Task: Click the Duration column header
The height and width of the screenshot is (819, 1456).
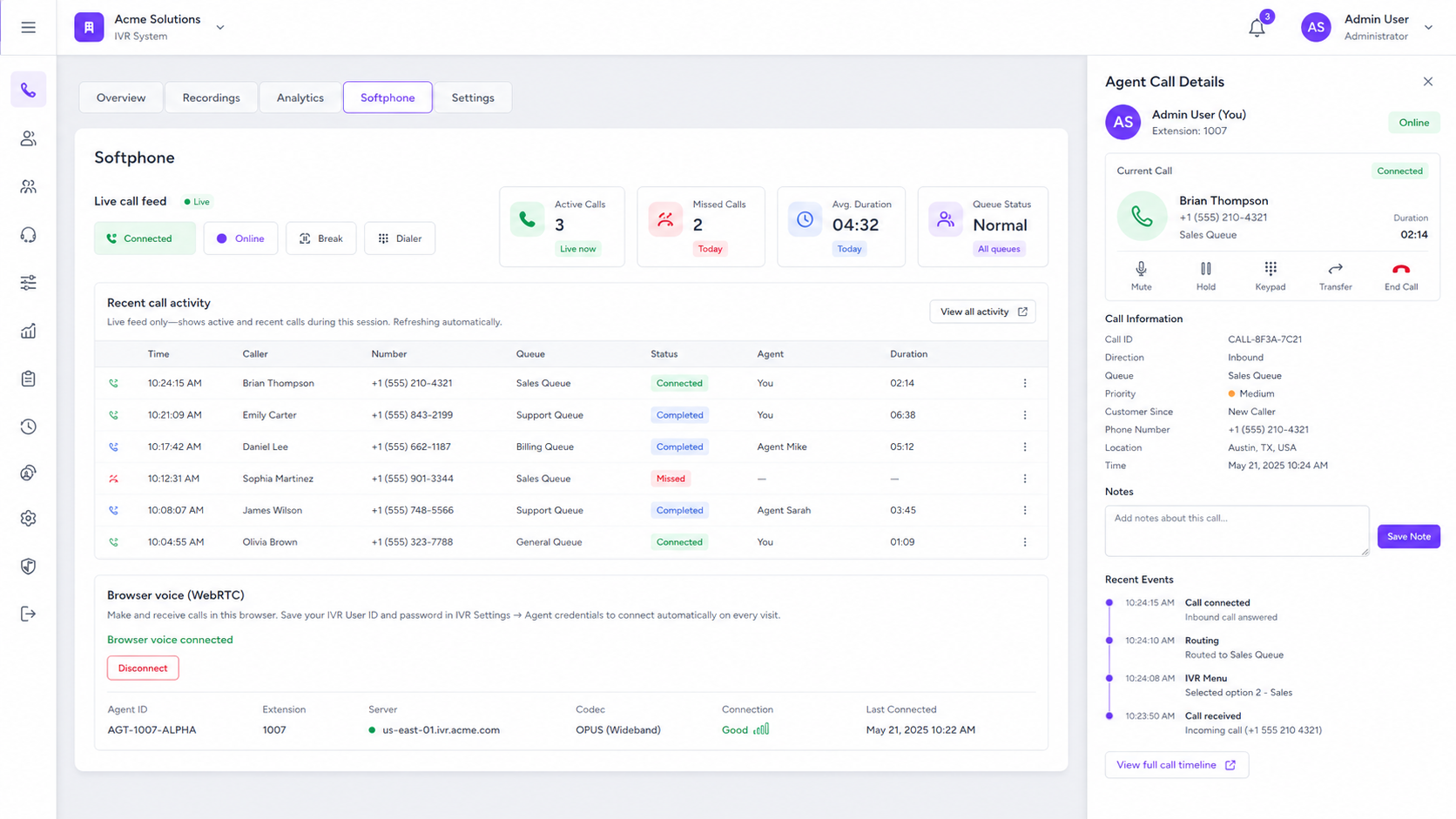Action: [x=908, y=354]
